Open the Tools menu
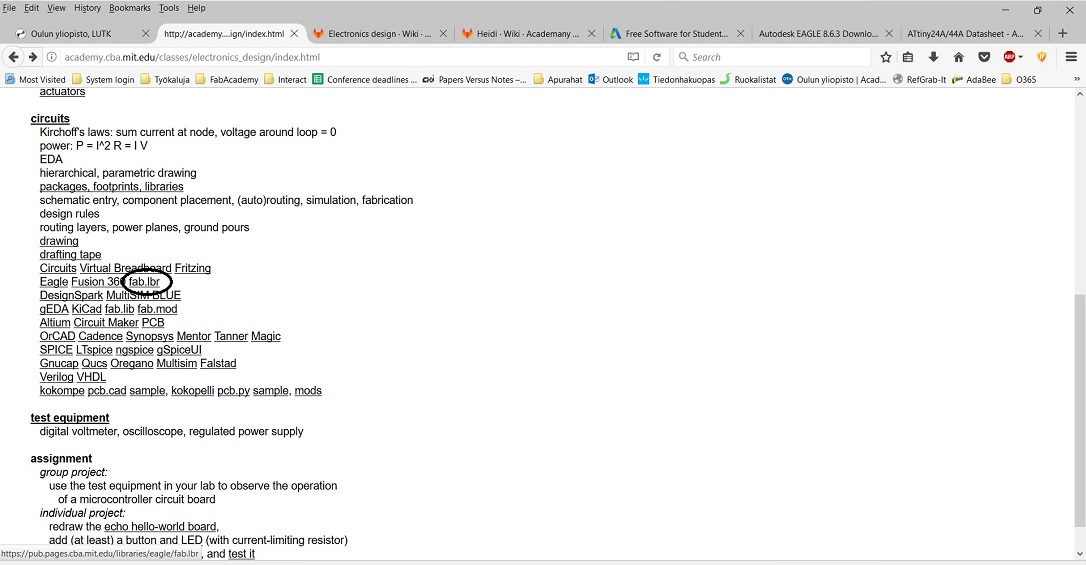Image resolution: width=1086 pixels, height=565 pixels. point(169,8)
